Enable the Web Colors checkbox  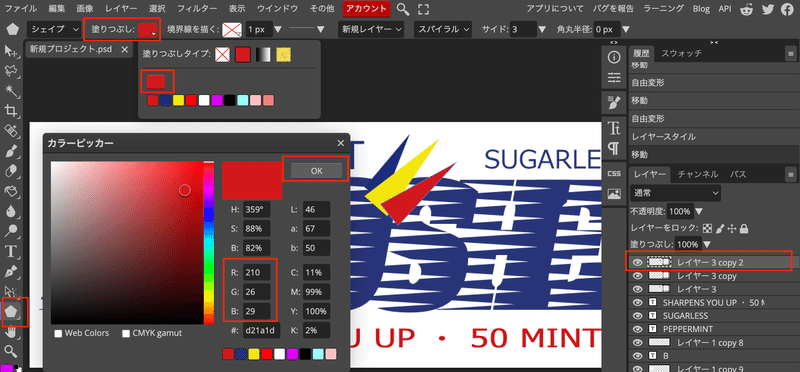pyautogui.click(x=58, y=333)
